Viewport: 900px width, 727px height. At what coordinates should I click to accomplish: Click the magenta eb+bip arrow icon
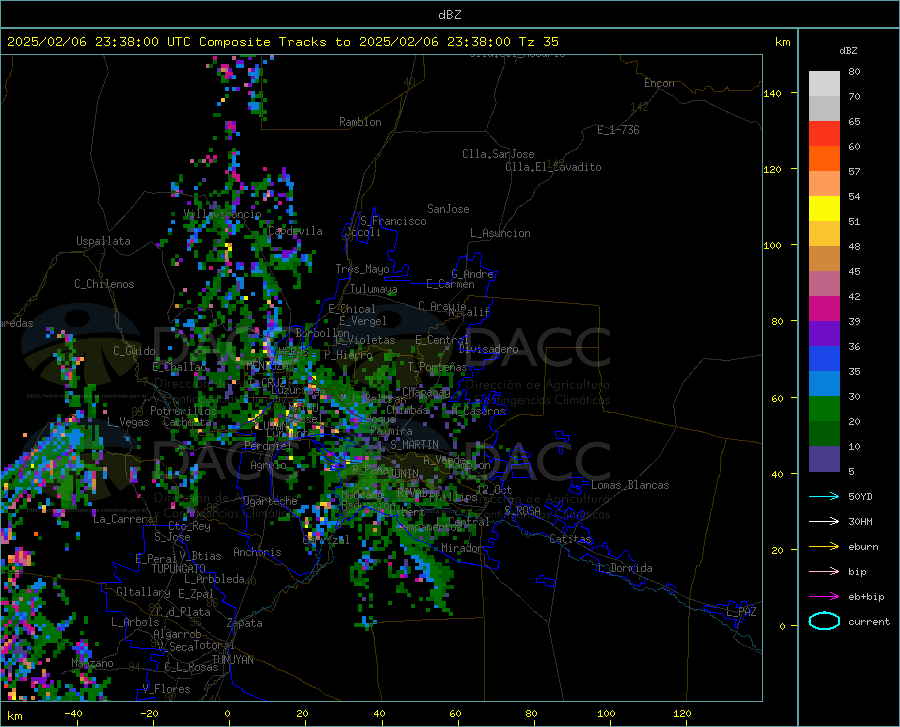(824, 597)
